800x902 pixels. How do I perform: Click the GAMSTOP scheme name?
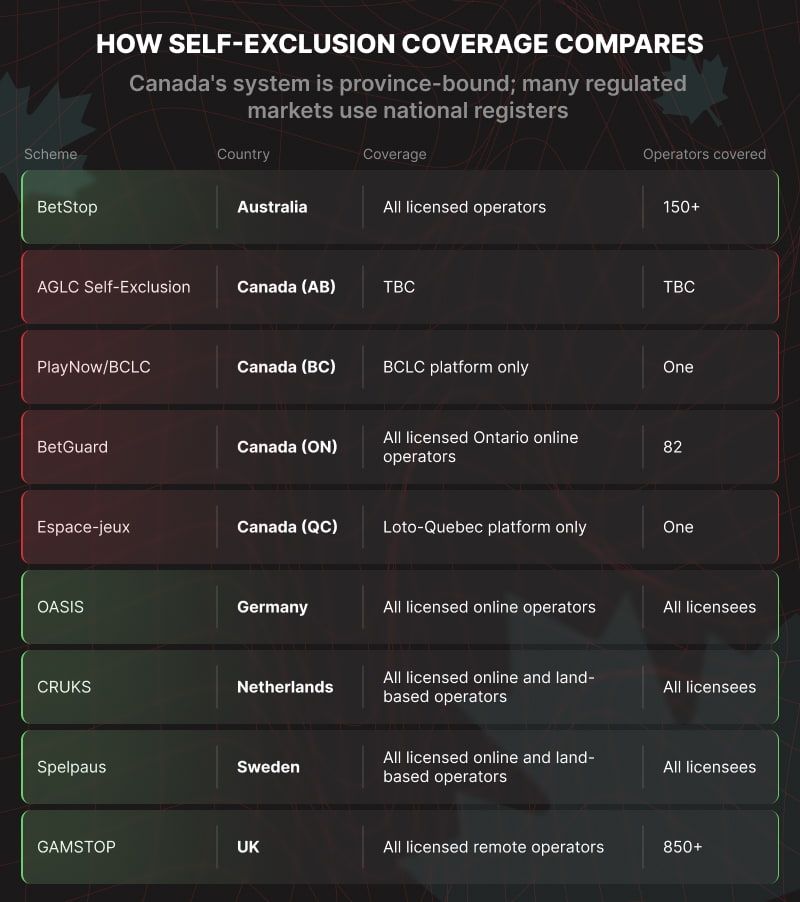[x=76, y=847]
